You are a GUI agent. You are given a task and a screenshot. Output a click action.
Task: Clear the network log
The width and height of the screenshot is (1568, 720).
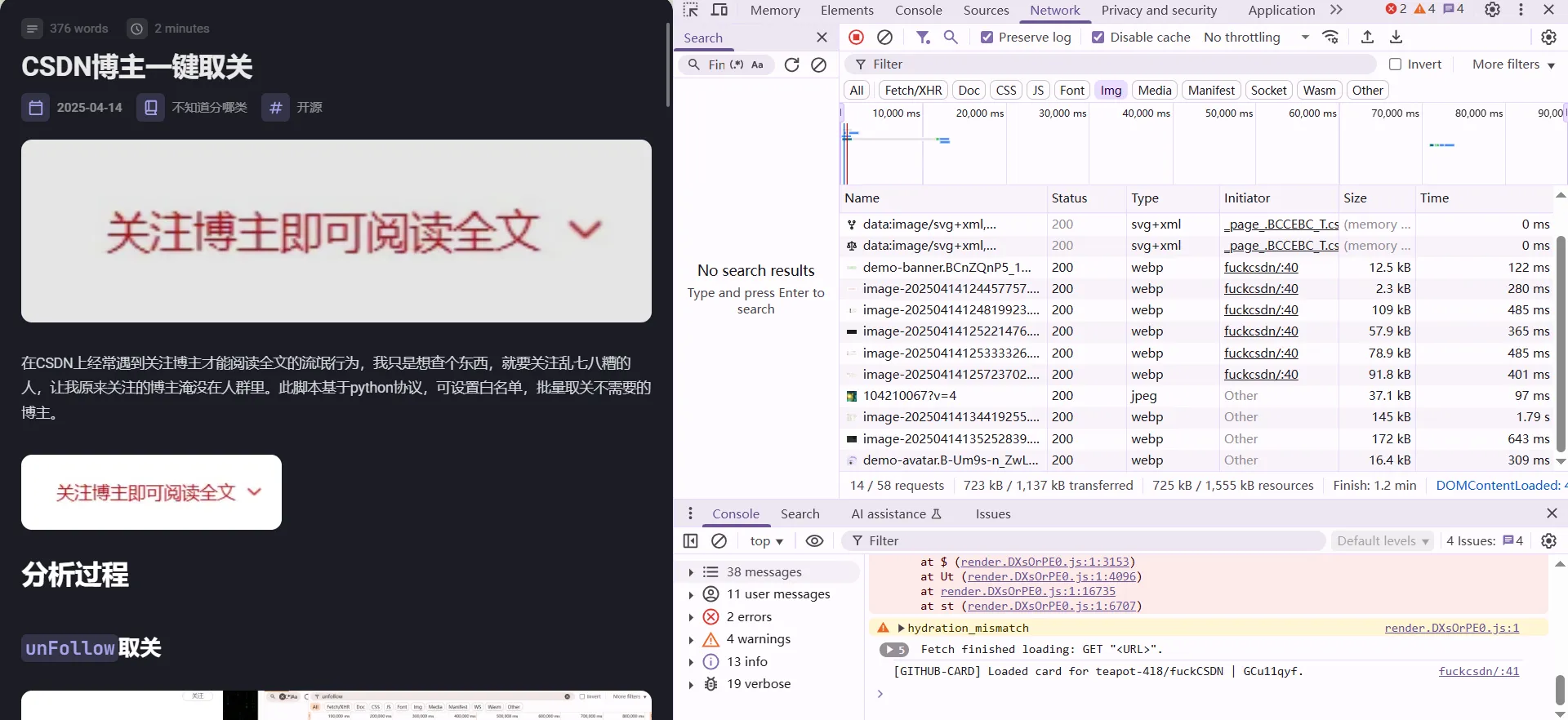click(884, 37)
